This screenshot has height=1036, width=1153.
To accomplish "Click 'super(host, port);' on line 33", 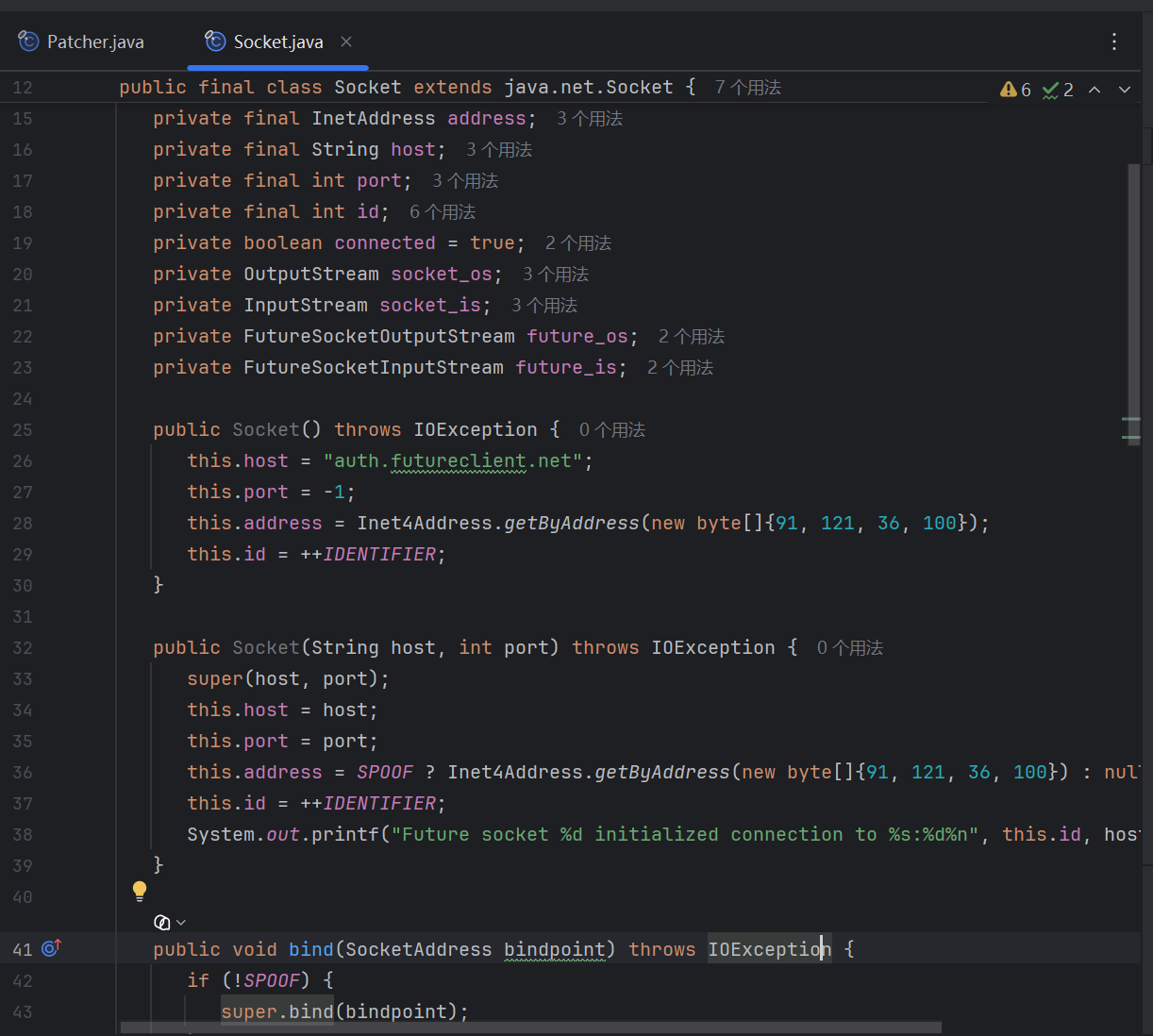I will tap(288, 679).
